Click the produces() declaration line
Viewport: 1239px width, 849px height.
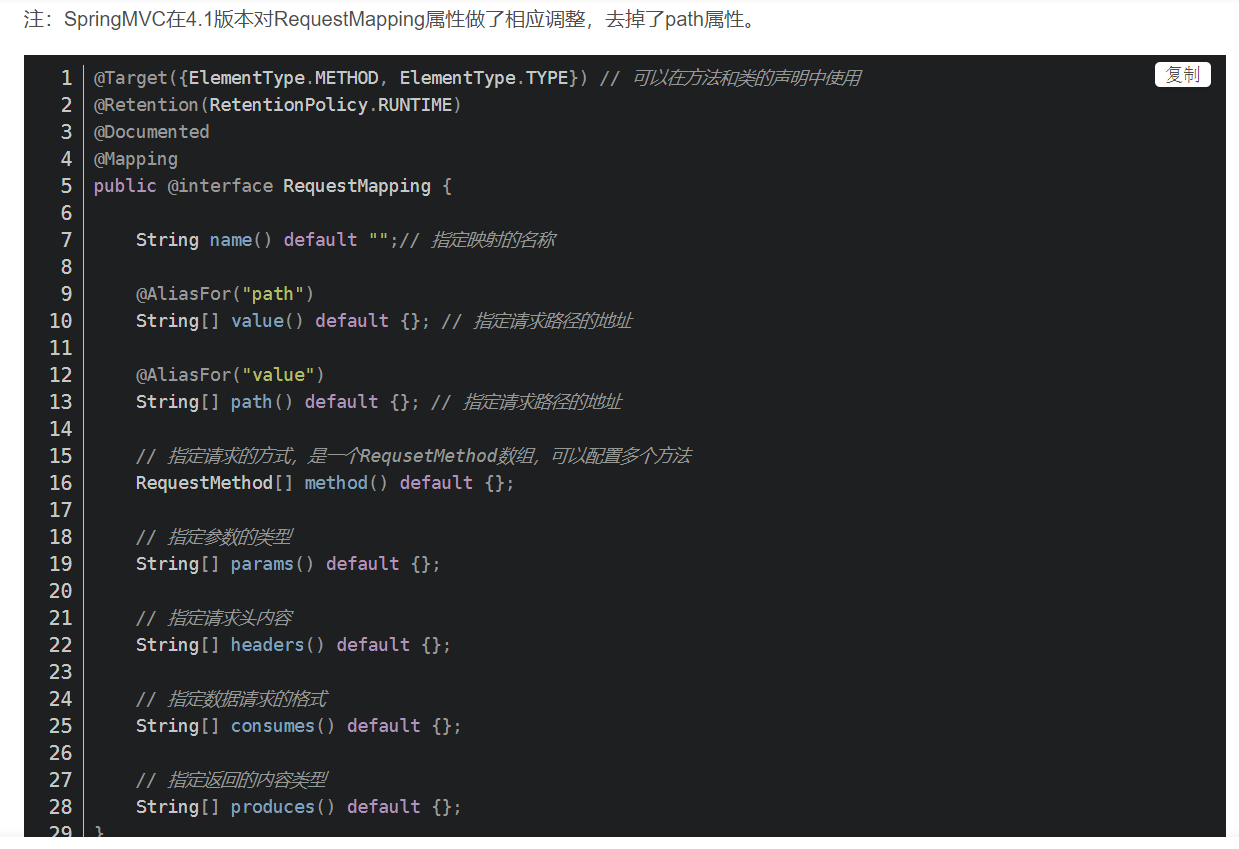click(299, 807)
